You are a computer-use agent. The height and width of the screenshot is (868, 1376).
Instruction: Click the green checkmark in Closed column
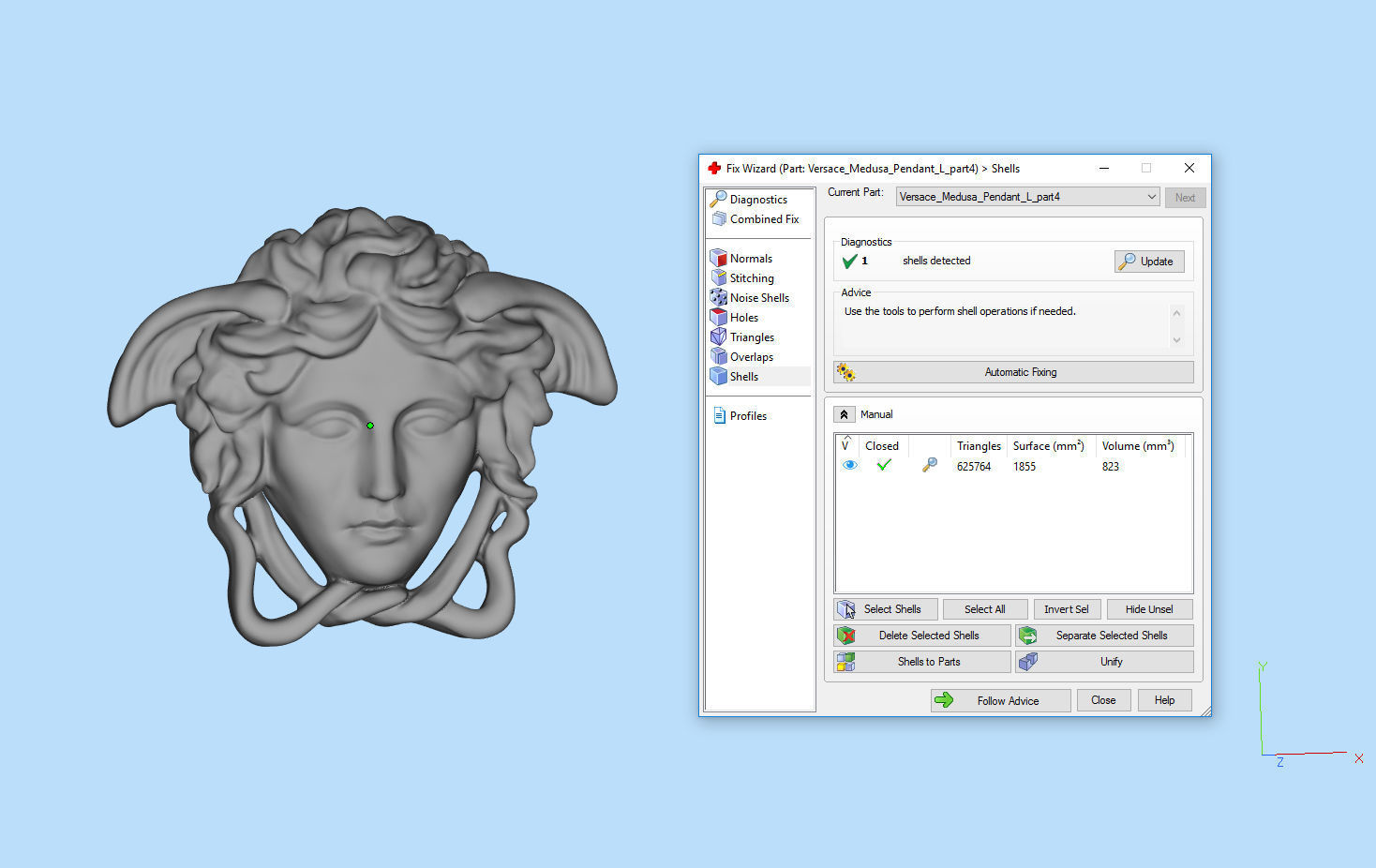[883, 465]
